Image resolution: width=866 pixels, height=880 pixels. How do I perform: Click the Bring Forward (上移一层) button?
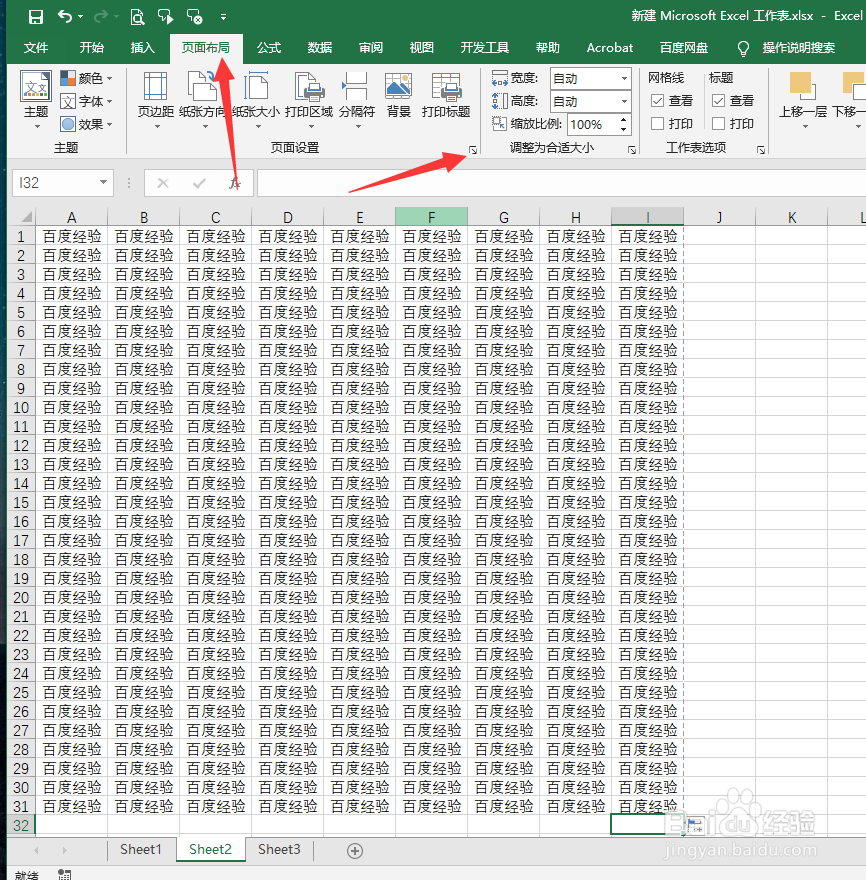pyautogui.click(x=803, y=100)
